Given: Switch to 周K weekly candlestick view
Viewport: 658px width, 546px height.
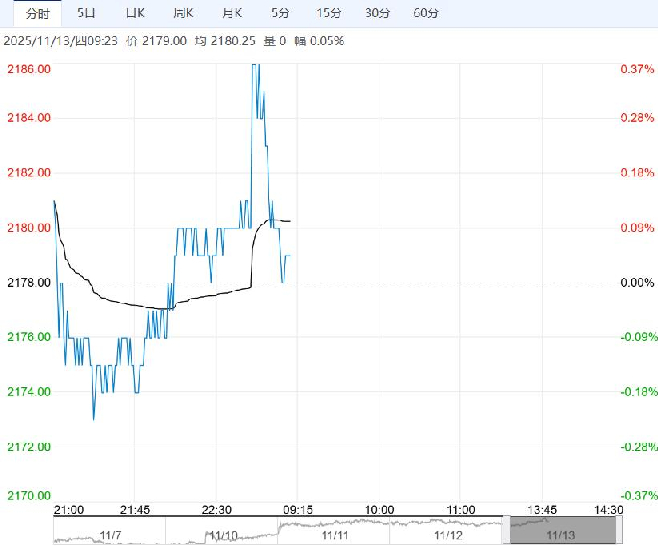Looking at the screenshot, I should 182,13.
